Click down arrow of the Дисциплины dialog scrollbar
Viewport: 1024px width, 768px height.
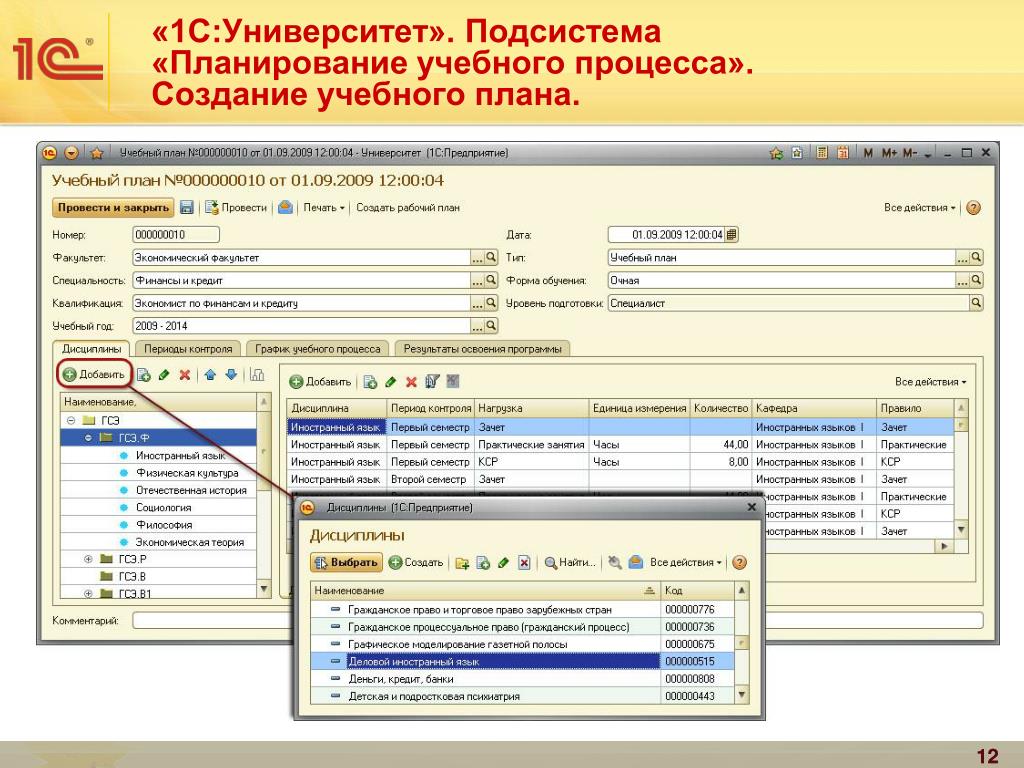pos(742,696)
